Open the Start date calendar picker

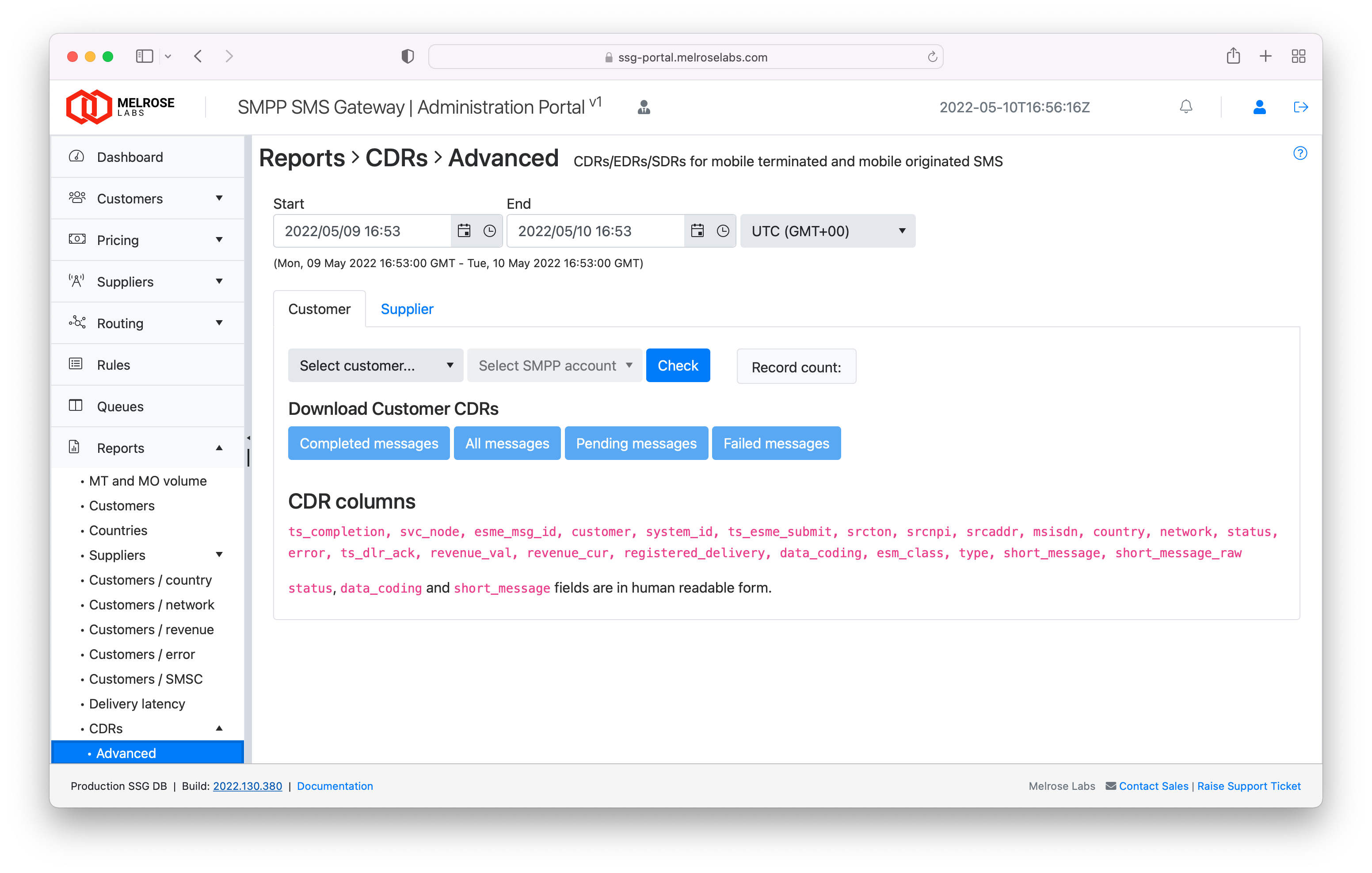point(464,230)
